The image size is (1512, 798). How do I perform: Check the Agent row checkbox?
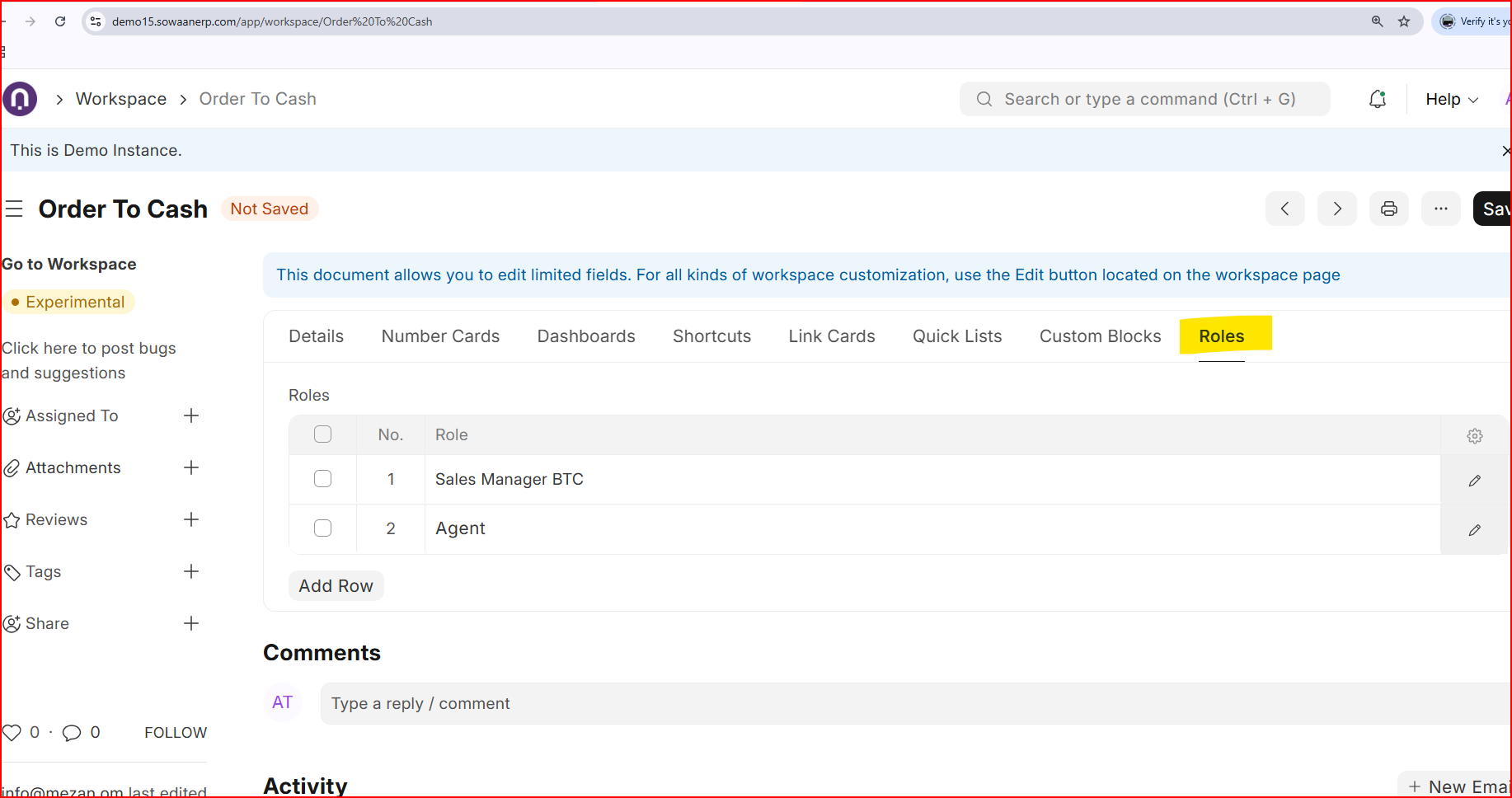tap(323, 528)
